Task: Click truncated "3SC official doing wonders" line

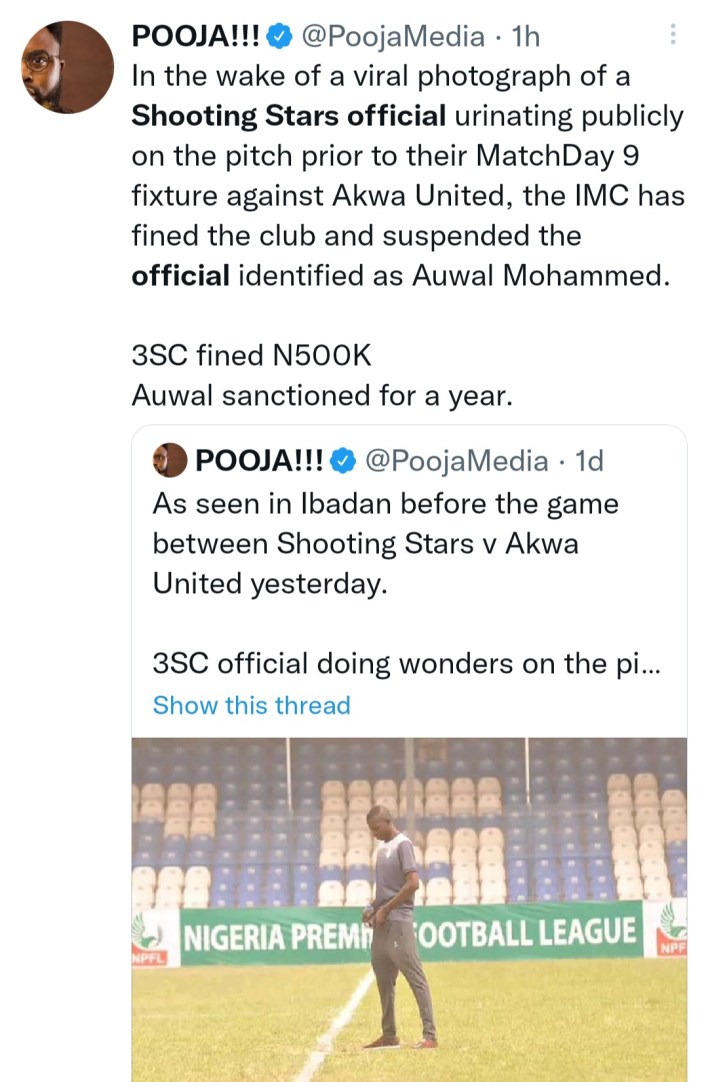Action: click(x=405, y=664)
